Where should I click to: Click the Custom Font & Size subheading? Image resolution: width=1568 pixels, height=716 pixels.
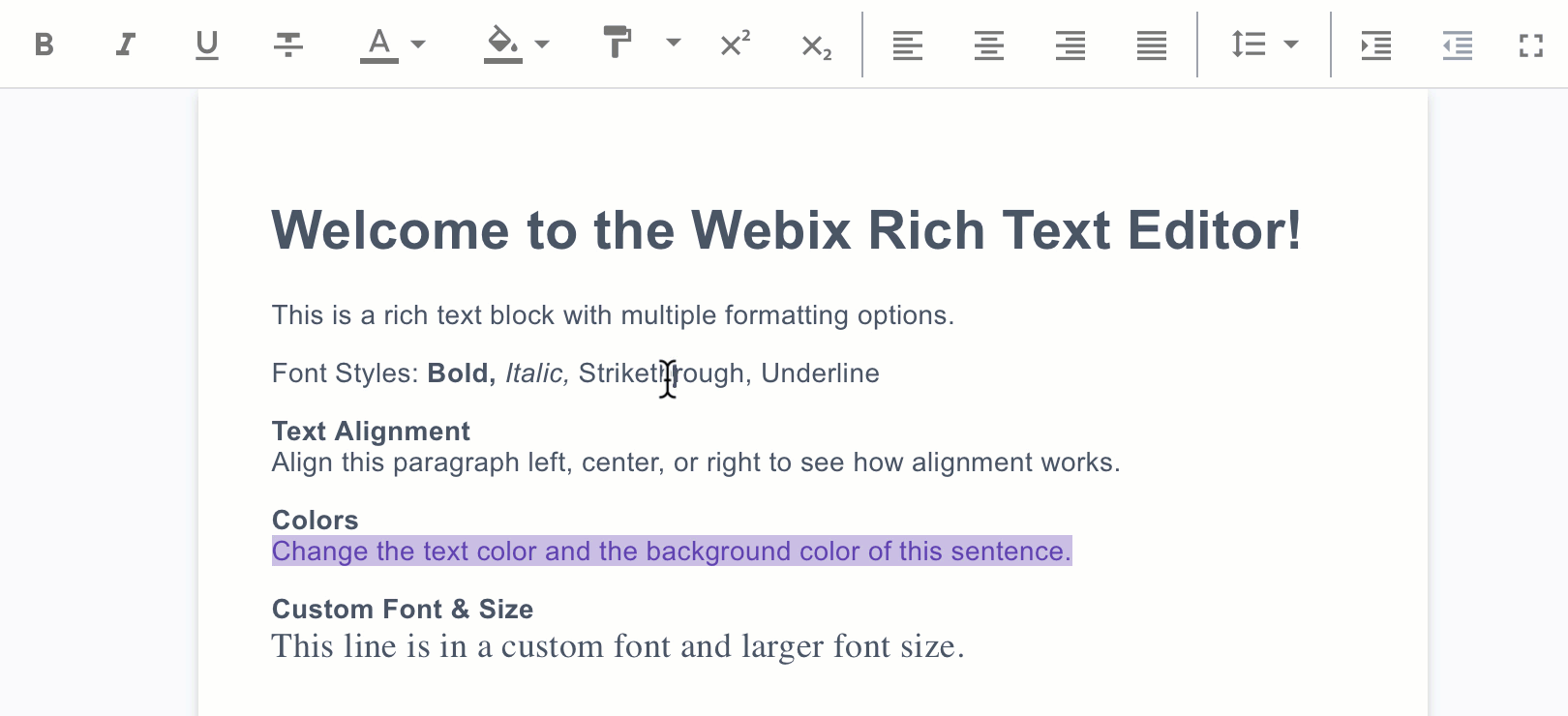403,610
